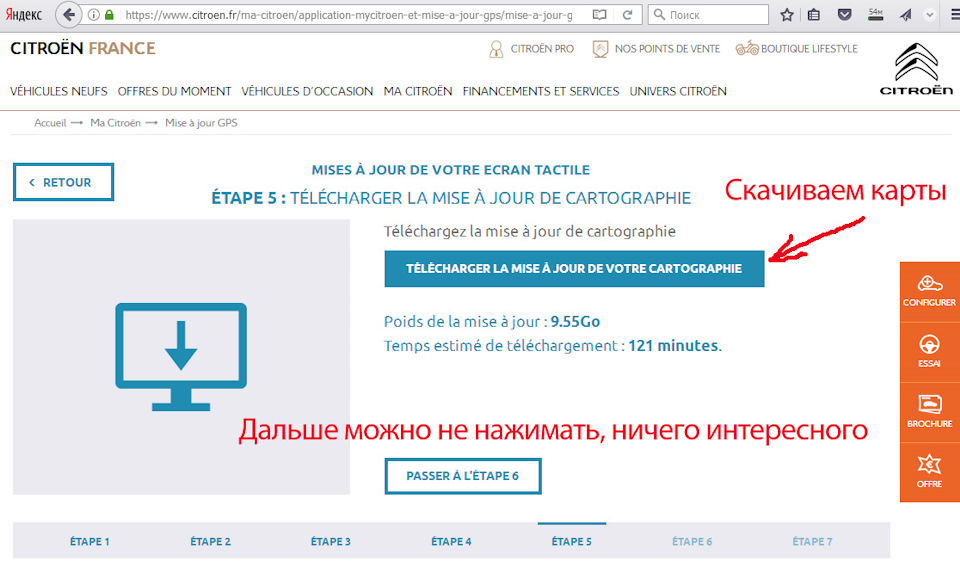Click Mise à jour GPS breadcrumb
This screenshot has width=960, height=567.
tap(201, 123)
